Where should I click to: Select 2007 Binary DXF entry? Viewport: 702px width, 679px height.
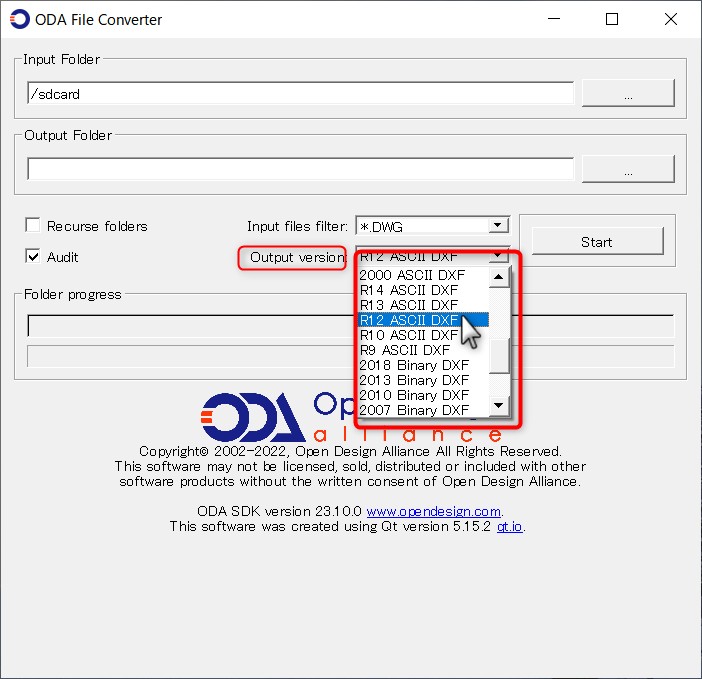pyautogui.click(x=423, y=410)
